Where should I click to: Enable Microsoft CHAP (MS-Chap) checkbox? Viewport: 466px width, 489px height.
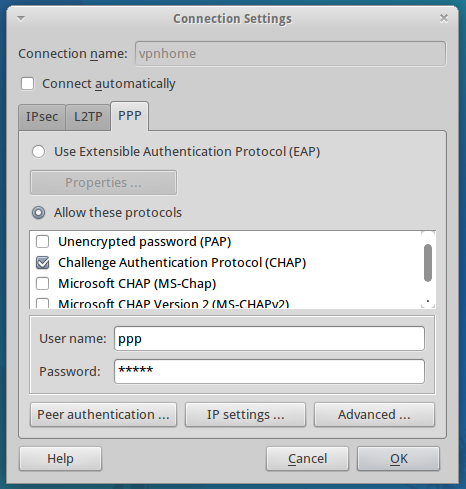click(43, 284)
